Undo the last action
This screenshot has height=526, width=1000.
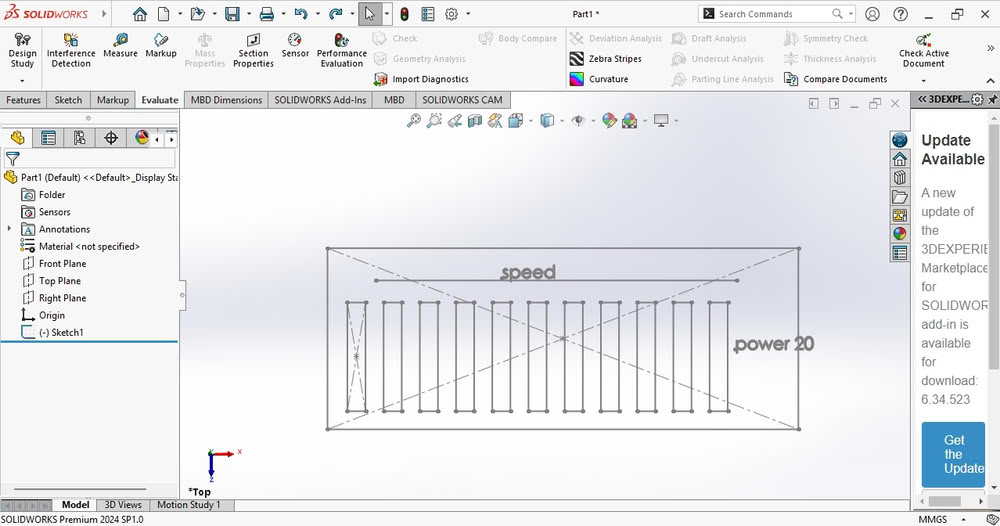click(x=301, y=14)
